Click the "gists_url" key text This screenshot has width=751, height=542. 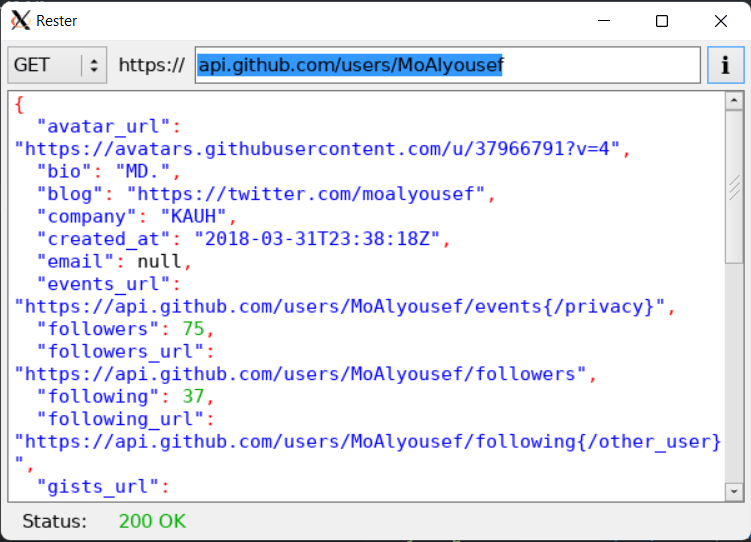coord(98,487)
